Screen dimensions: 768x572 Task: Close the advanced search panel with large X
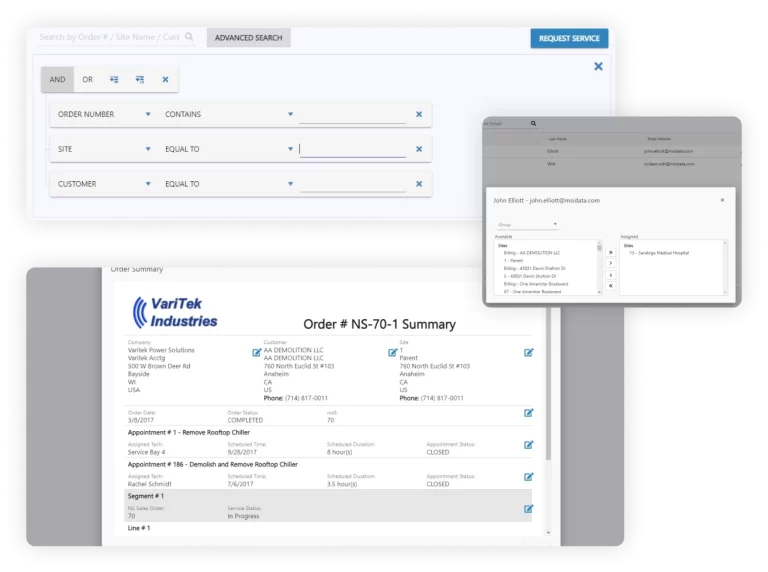pos(598,67)
